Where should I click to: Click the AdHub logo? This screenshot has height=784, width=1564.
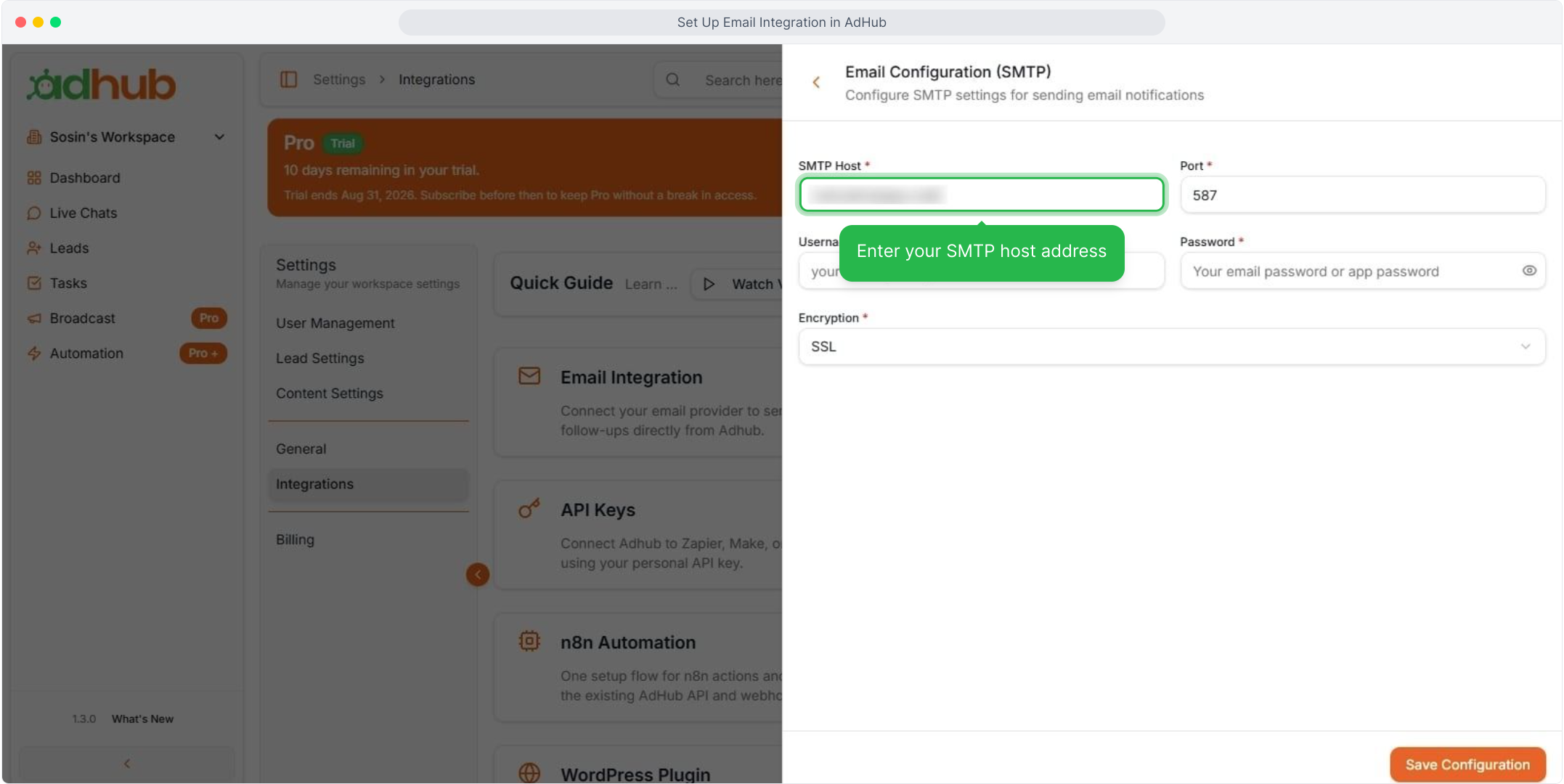(x=101, y=84)
